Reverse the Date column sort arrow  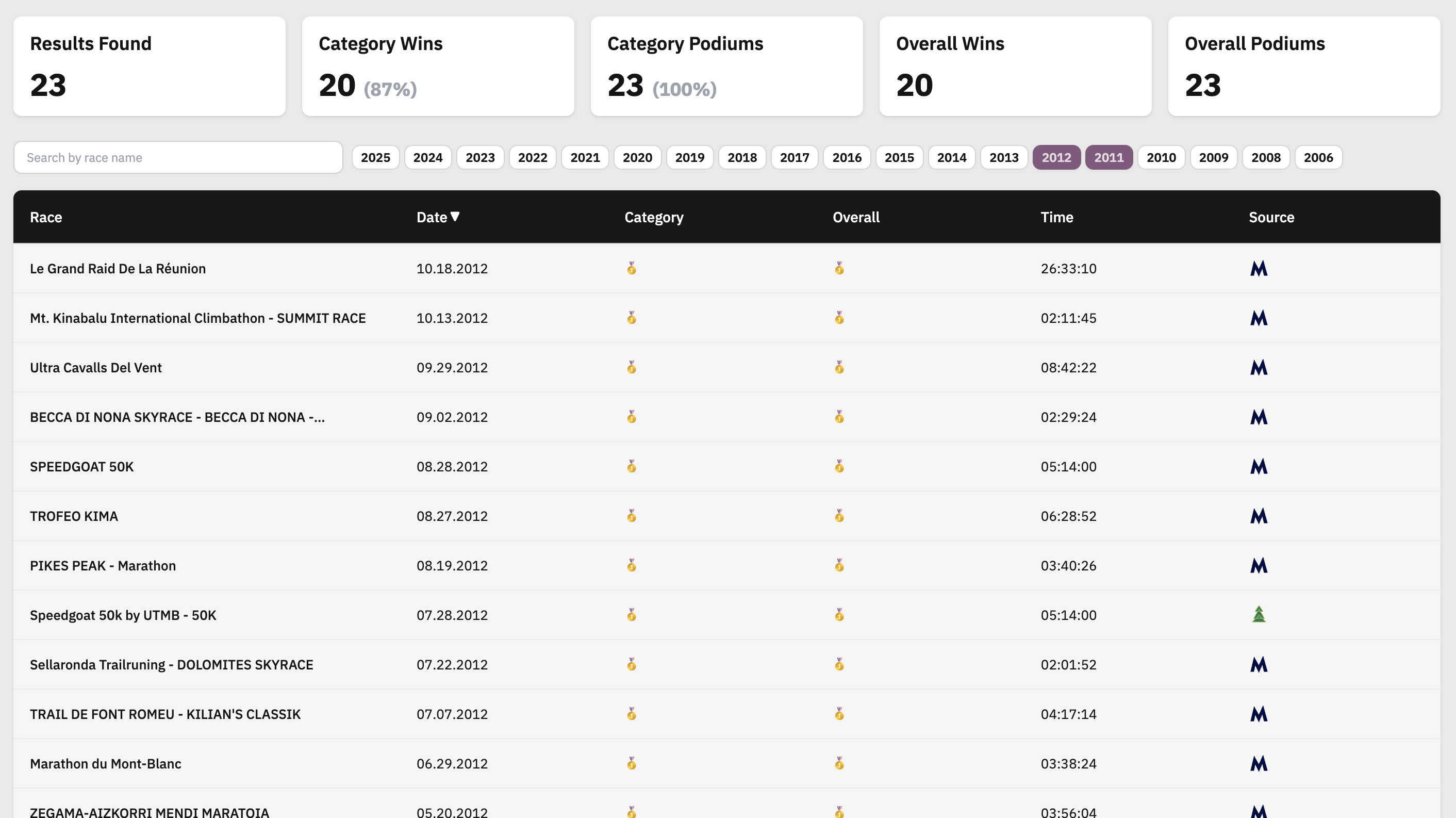point(455,217)
